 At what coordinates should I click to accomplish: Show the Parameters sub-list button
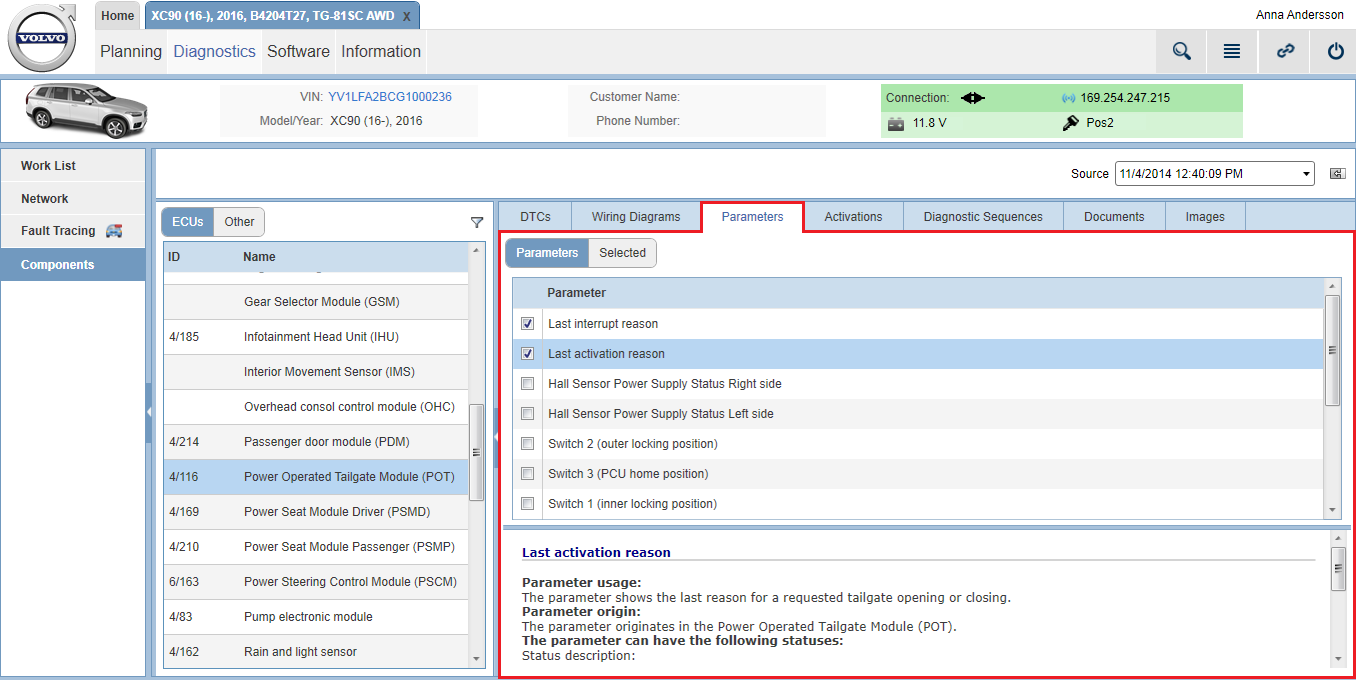coord(547,253)
